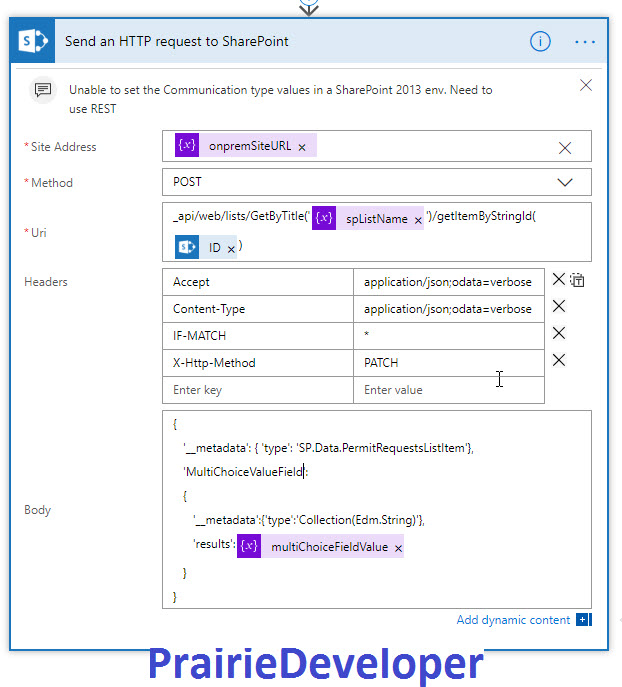
Task: Click the '_api/web/lists/GetByTitle(' Uri text
Action: pos(241,216)
